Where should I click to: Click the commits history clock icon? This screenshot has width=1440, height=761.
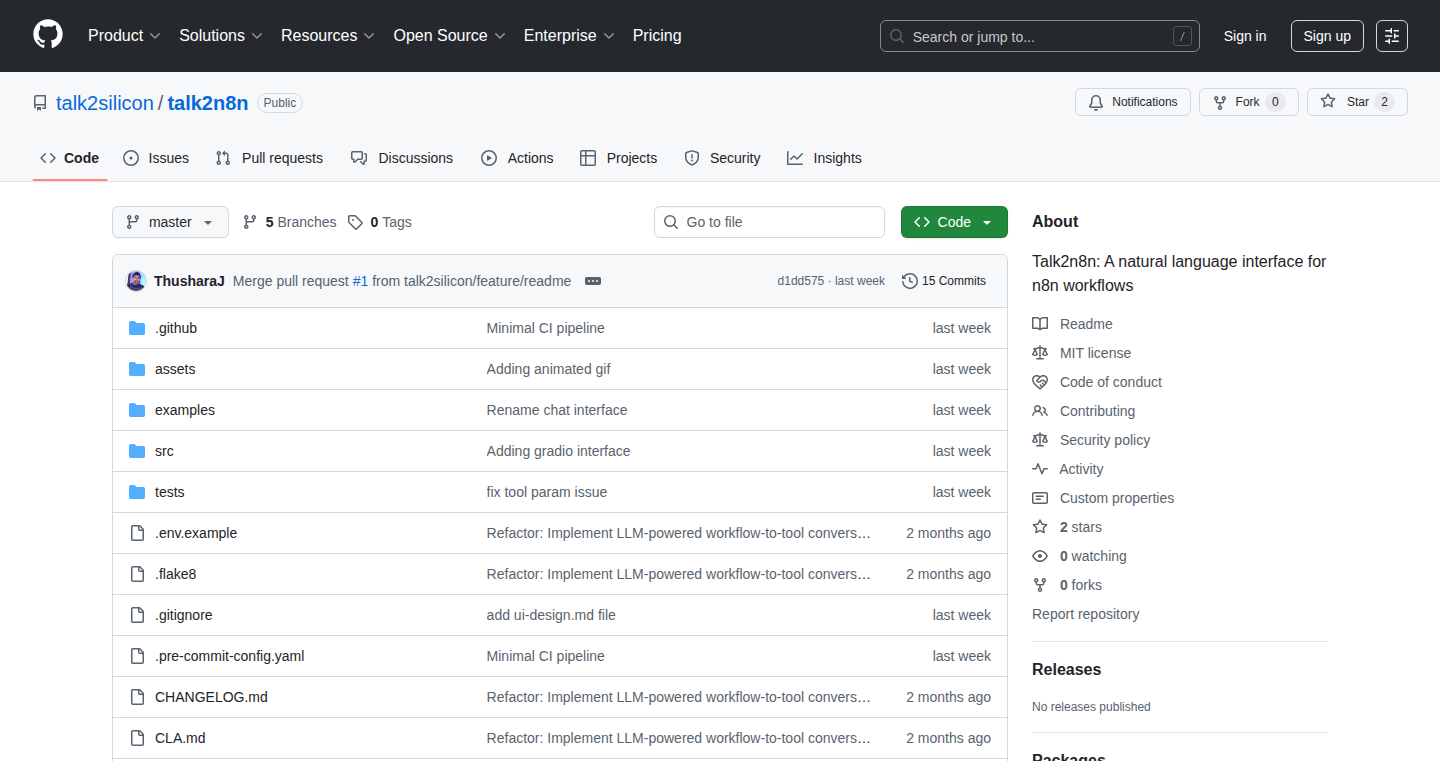[909, 281]
